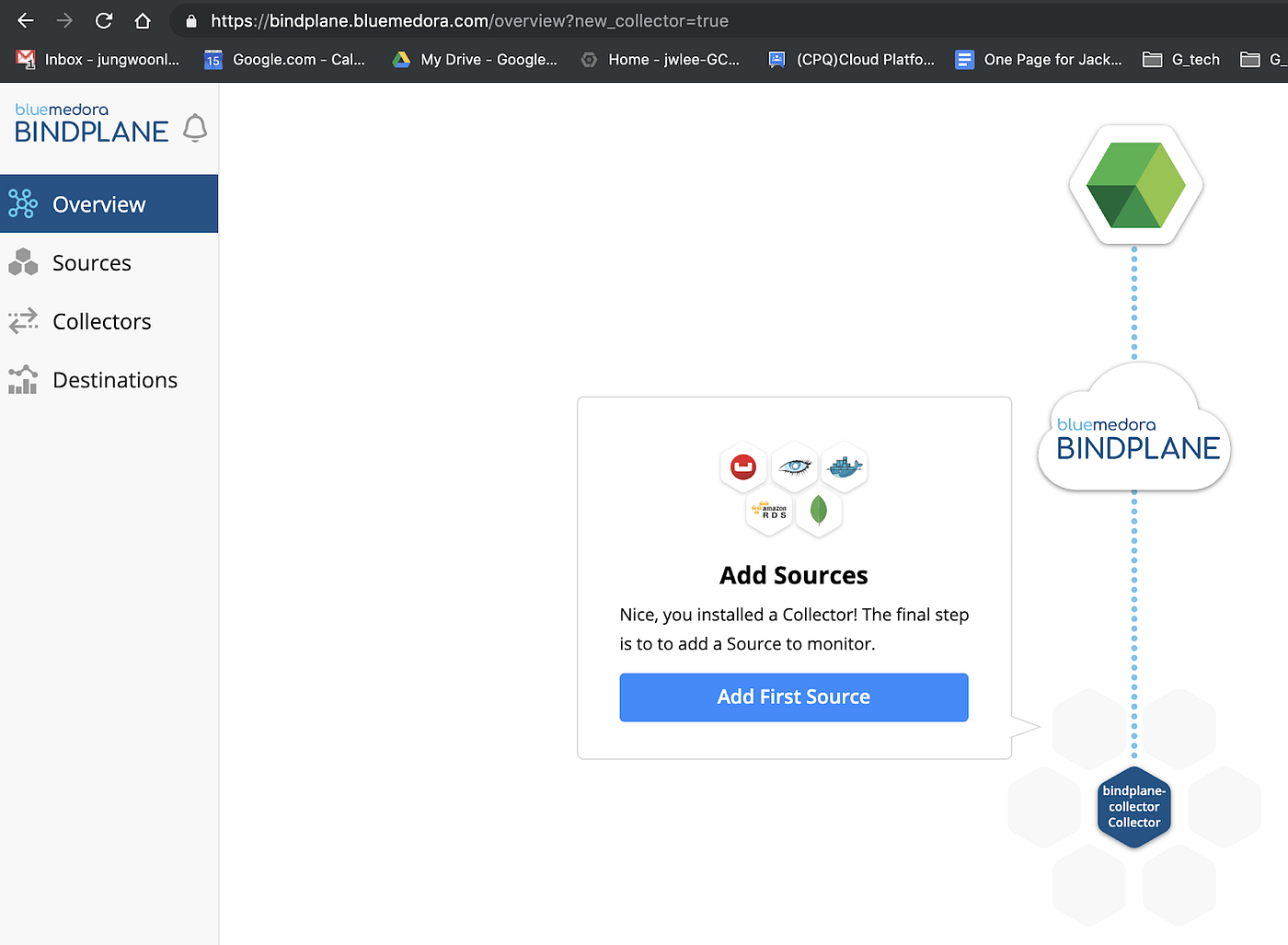
Task: Select the MongoDB leaf source icon
Action: [x=819, y=512]
